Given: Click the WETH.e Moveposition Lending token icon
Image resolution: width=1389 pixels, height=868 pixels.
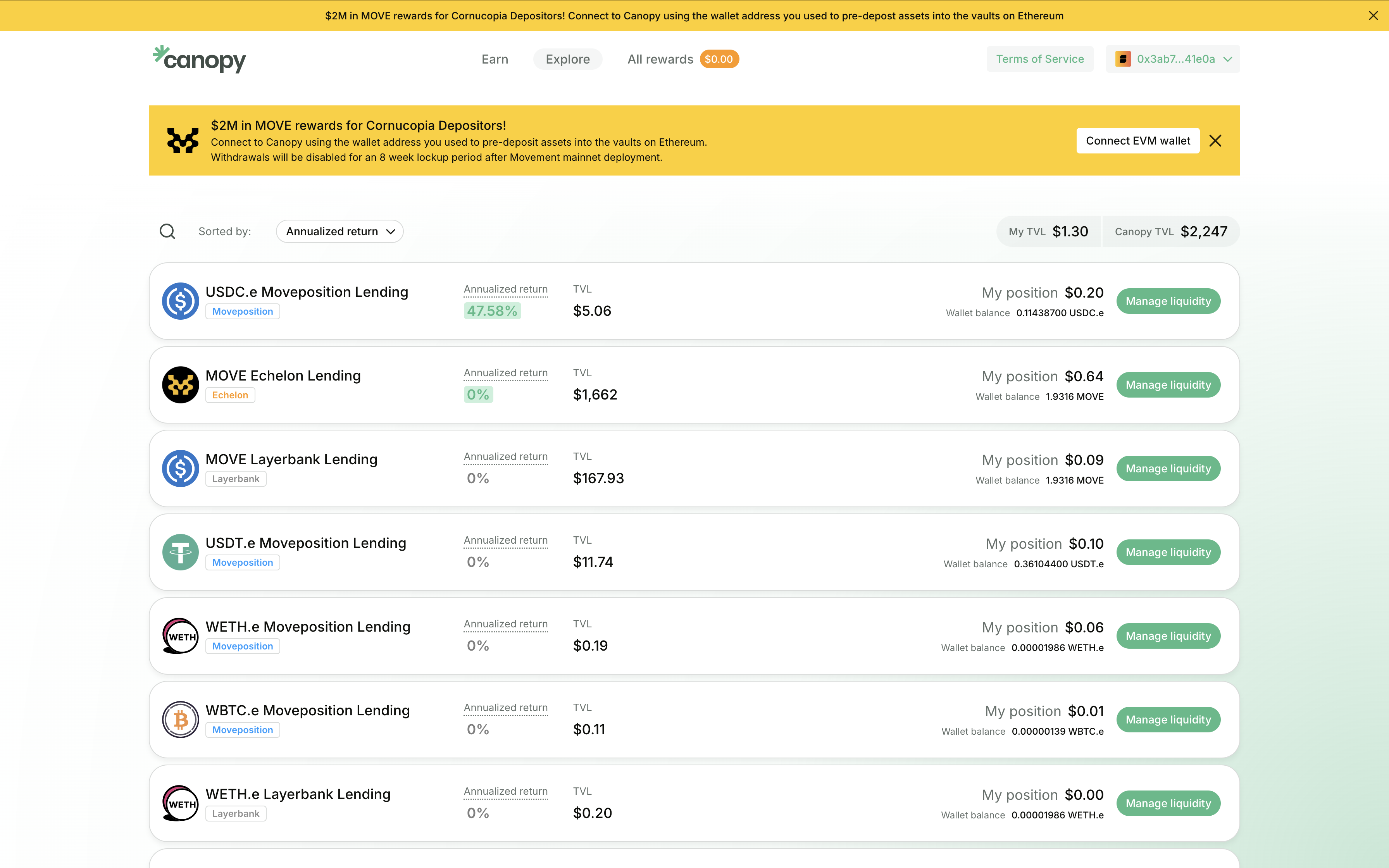Looking at the screenshot, I should point(180,635).
